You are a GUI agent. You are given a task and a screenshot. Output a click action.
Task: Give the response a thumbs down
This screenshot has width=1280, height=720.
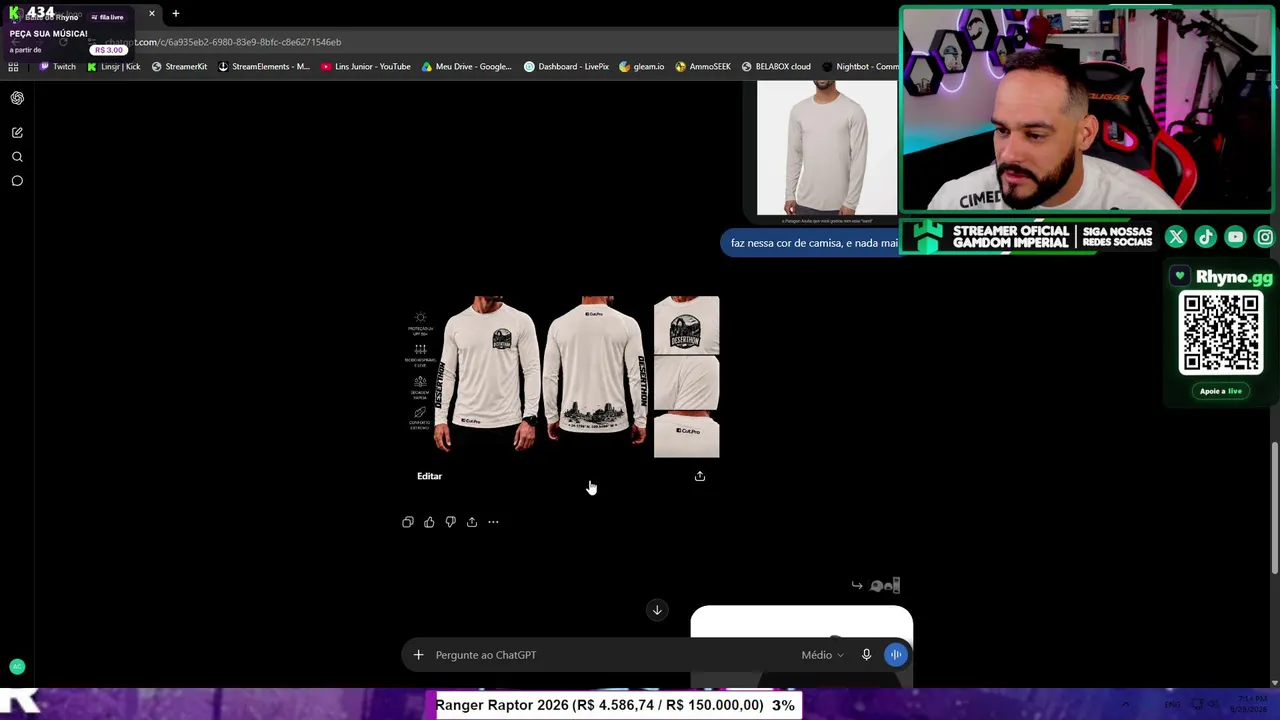click(x=450, y=522)
